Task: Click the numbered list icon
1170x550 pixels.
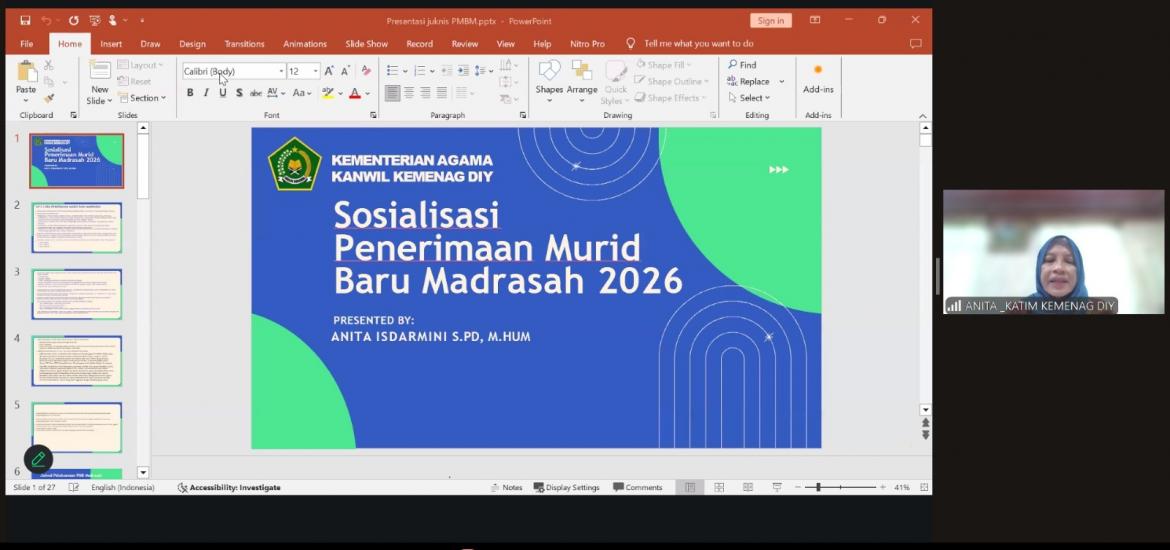Action: pyautogui.click(x=420, y=71)
